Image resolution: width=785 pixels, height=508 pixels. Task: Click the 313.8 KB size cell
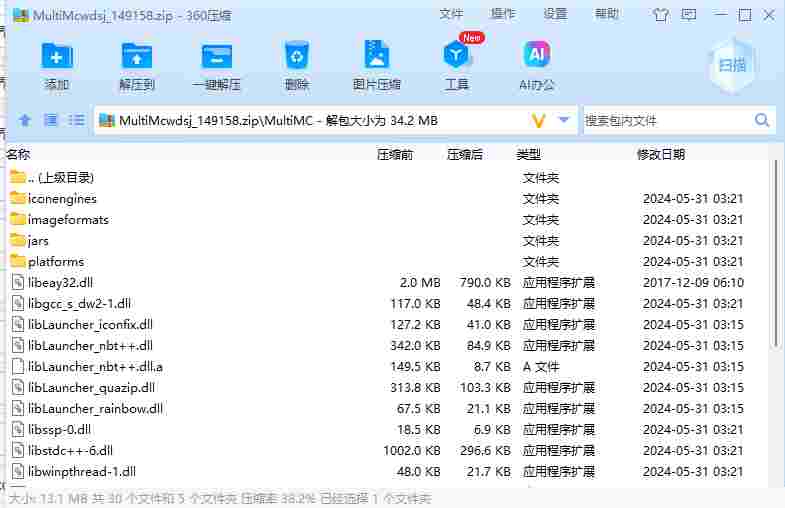pyautogui.click(x=415, y=387)
